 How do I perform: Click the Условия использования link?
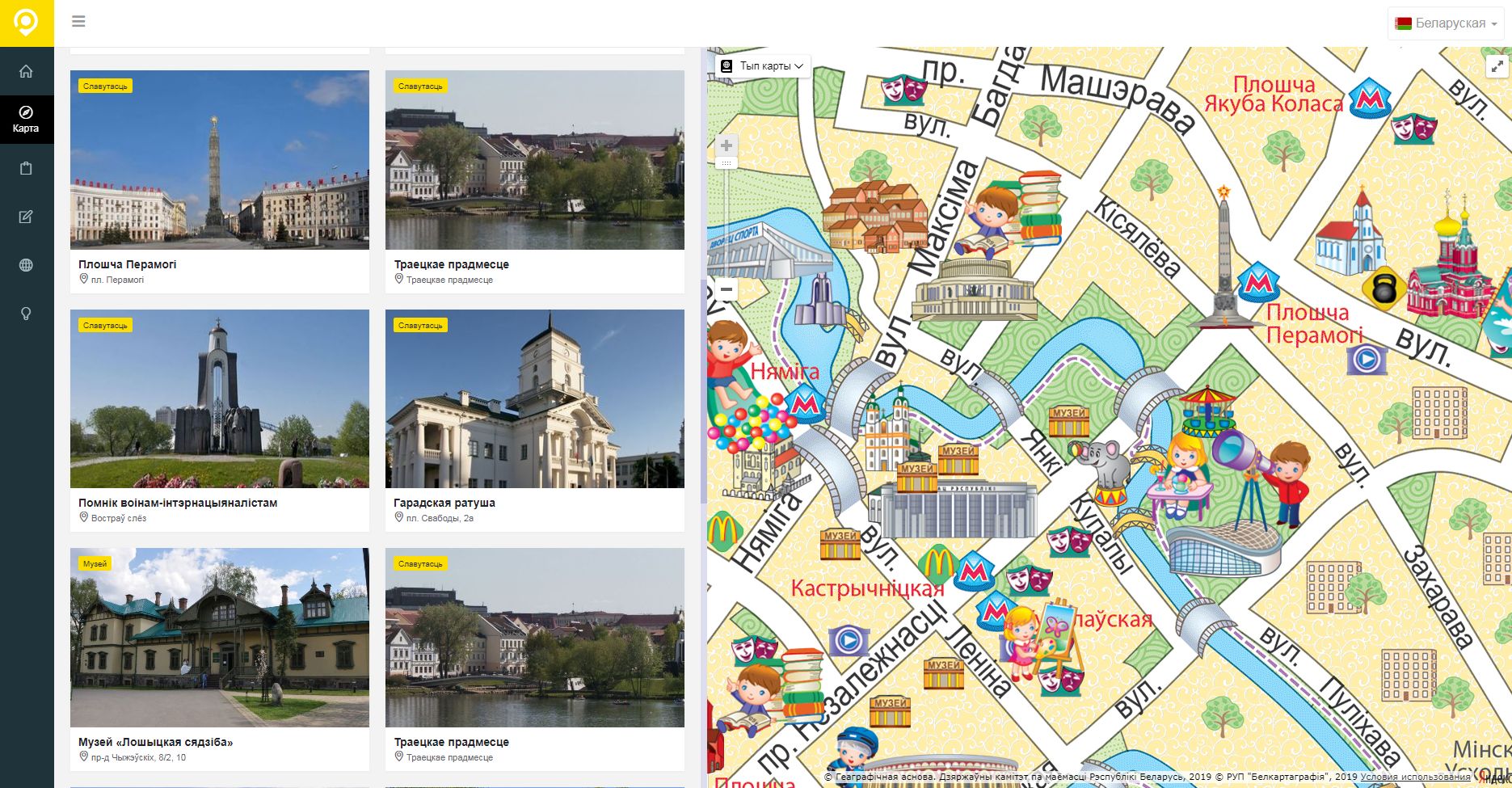[1415, 777]
